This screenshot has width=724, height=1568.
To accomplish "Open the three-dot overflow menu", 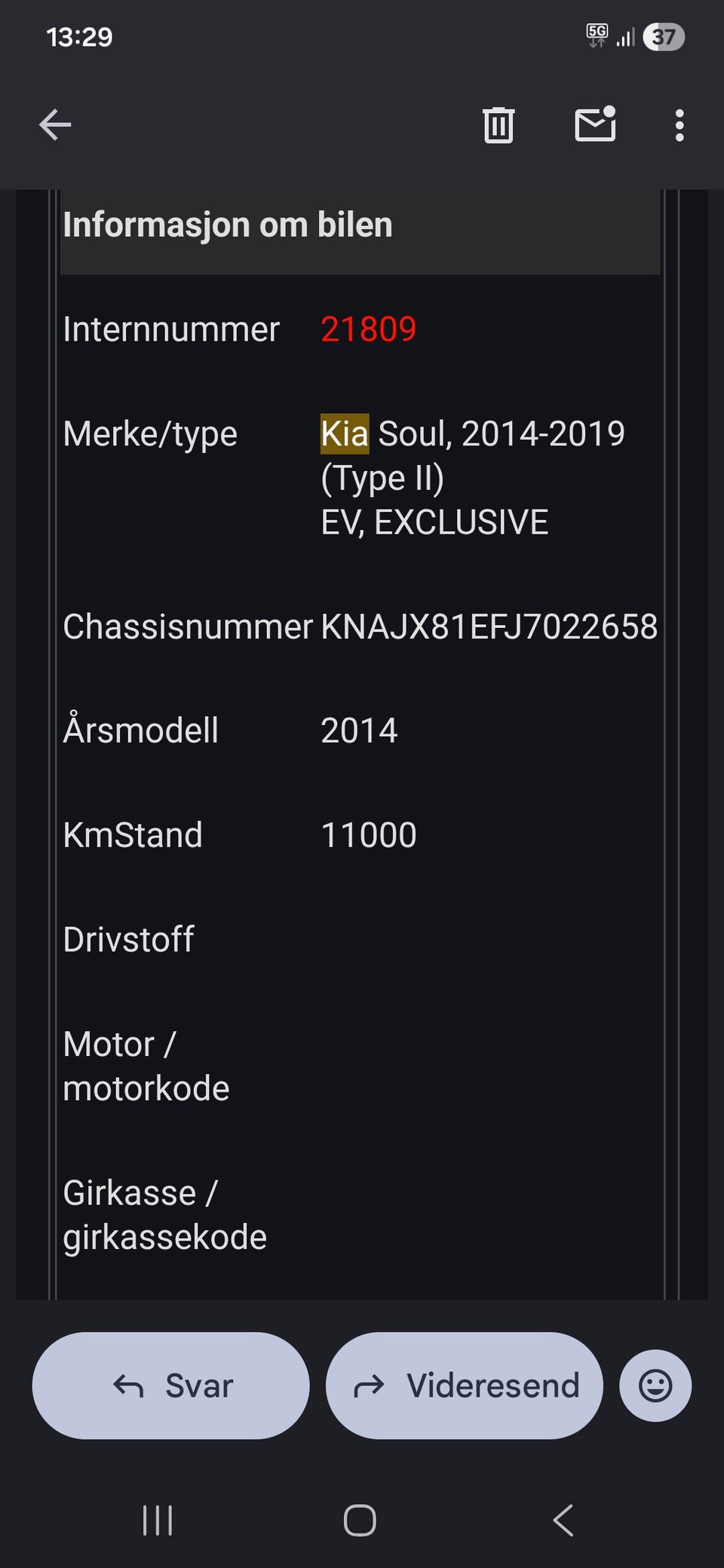I will [680, 125].
